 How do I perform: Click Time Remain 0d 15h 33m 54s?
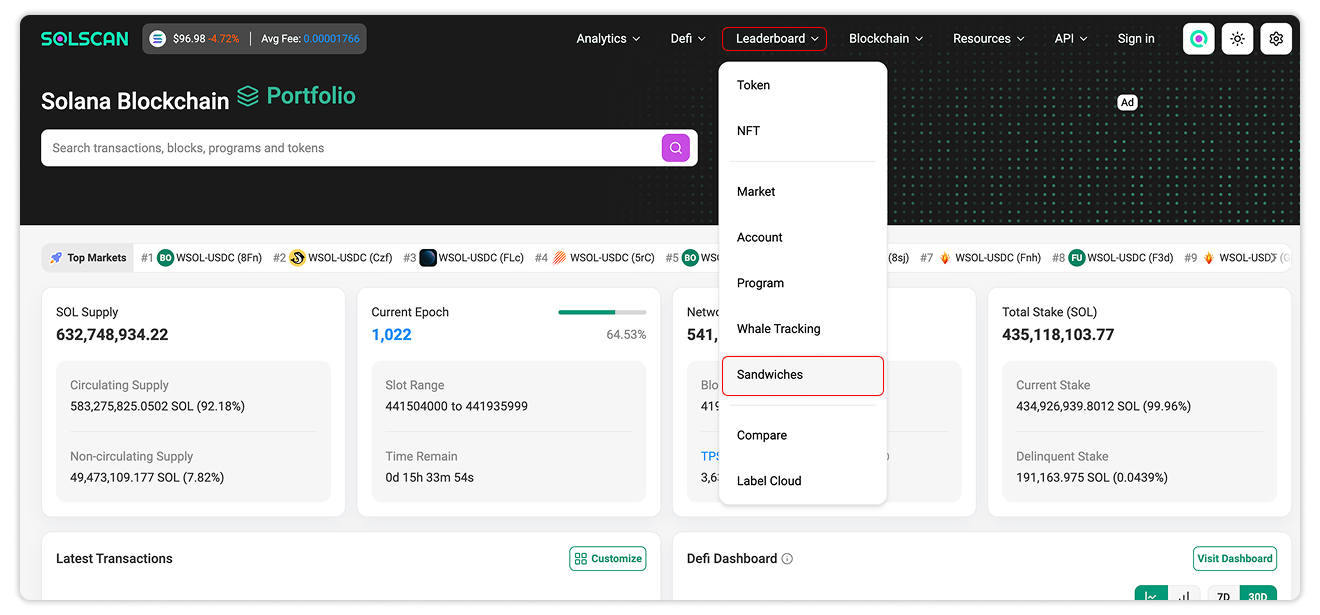(x=430, y=478)
